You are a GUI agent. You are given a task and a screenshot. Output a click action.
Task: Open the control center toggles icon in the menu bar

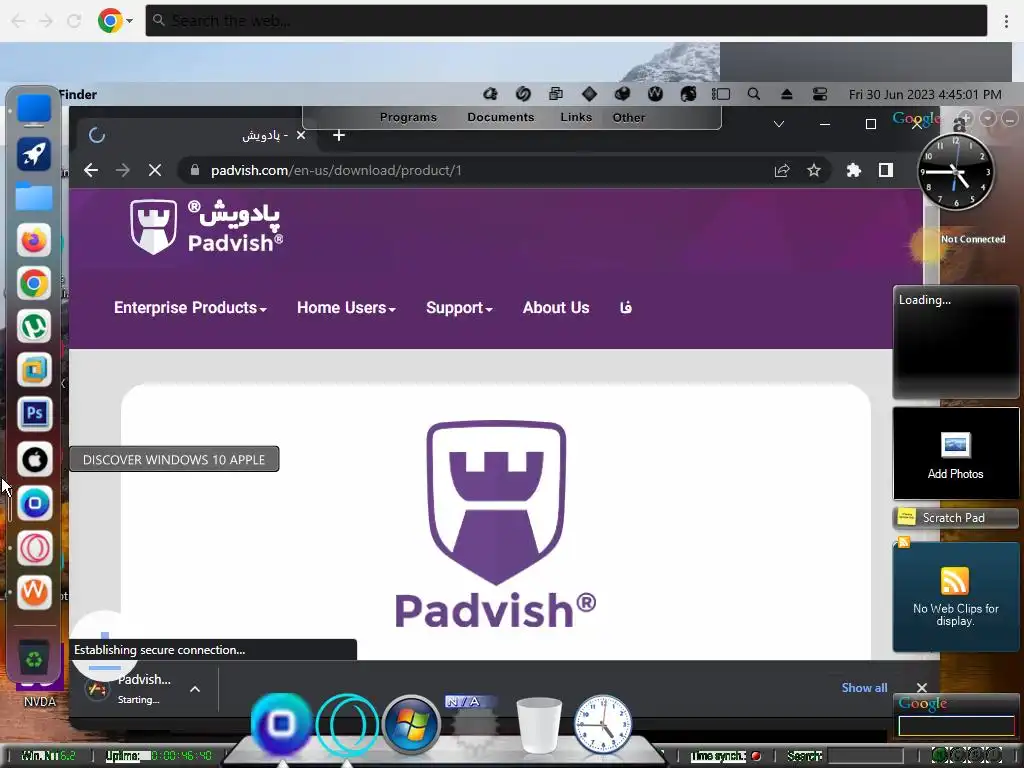820,94
